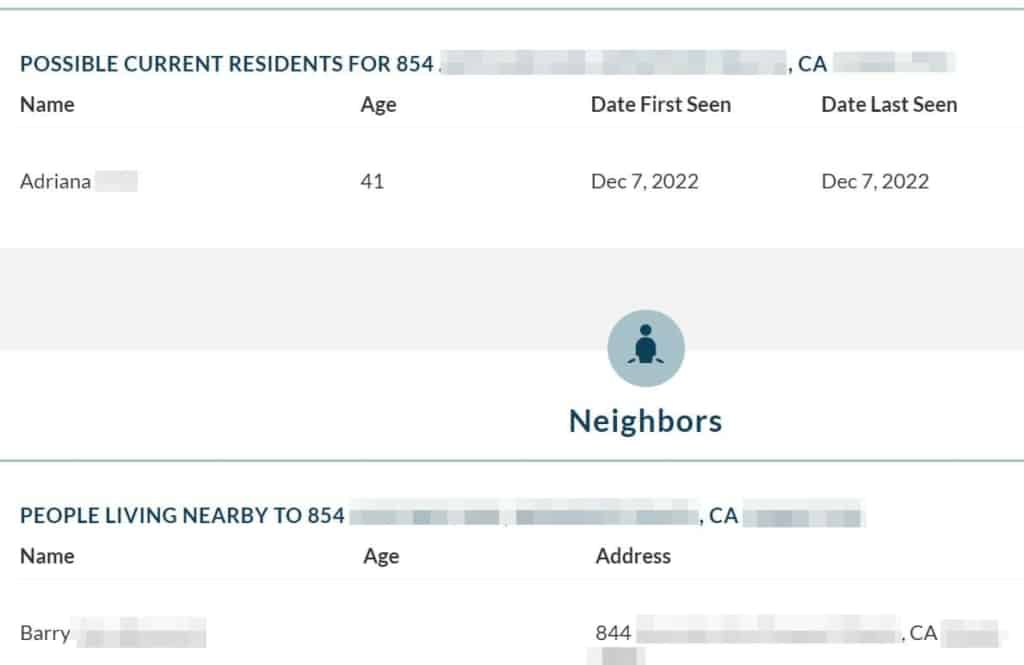Select the Neighbors section heading
The width and height of the screenshot is (1024, 665).
(x=646, y=421)
